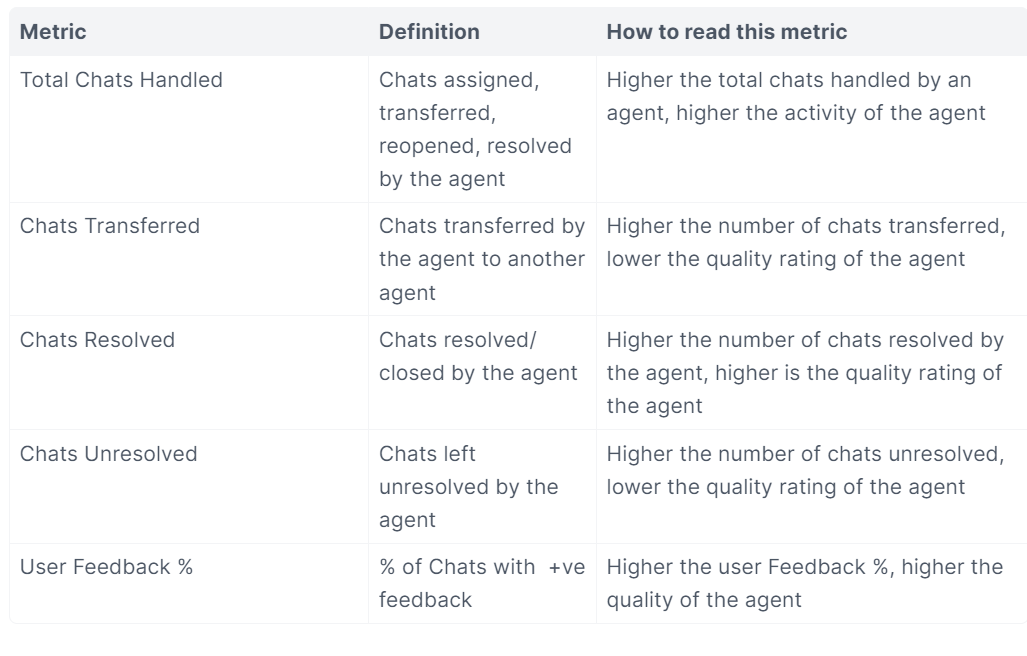Click the 'How to read this metric' header
The height and width of the screenshot is (656, 1027).
click(727, 32)
